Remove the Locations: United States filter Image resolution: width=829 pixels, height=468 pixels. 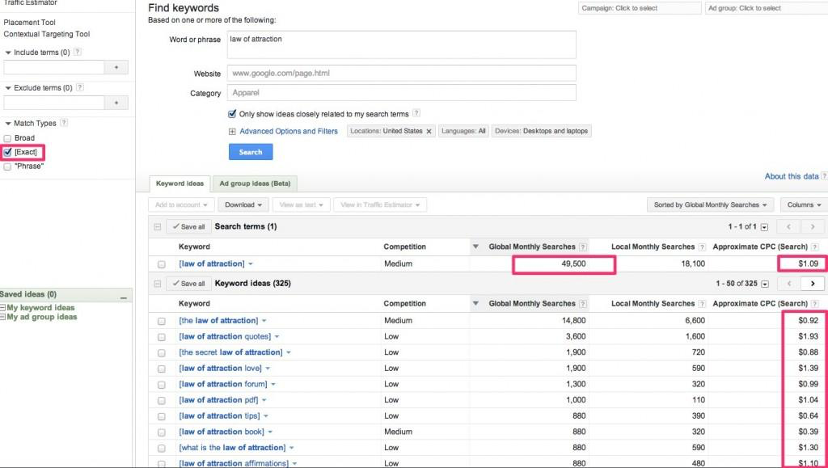point(429,131)
